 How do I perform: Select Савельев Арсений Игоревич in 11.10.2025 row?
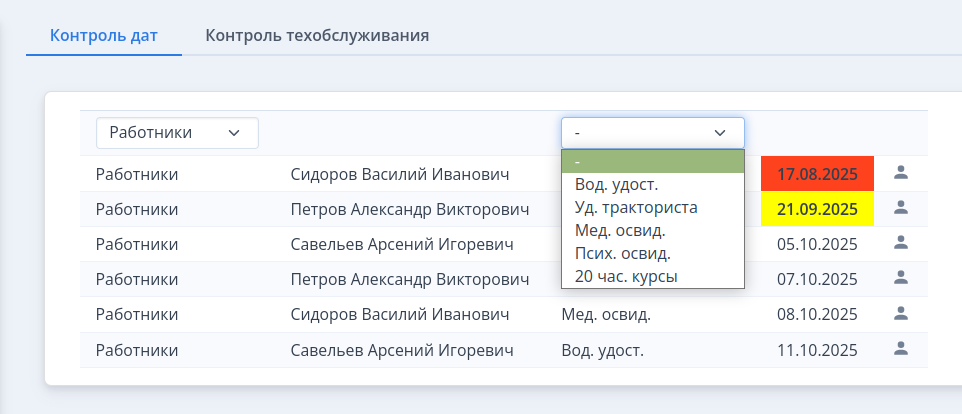(402, 350)
